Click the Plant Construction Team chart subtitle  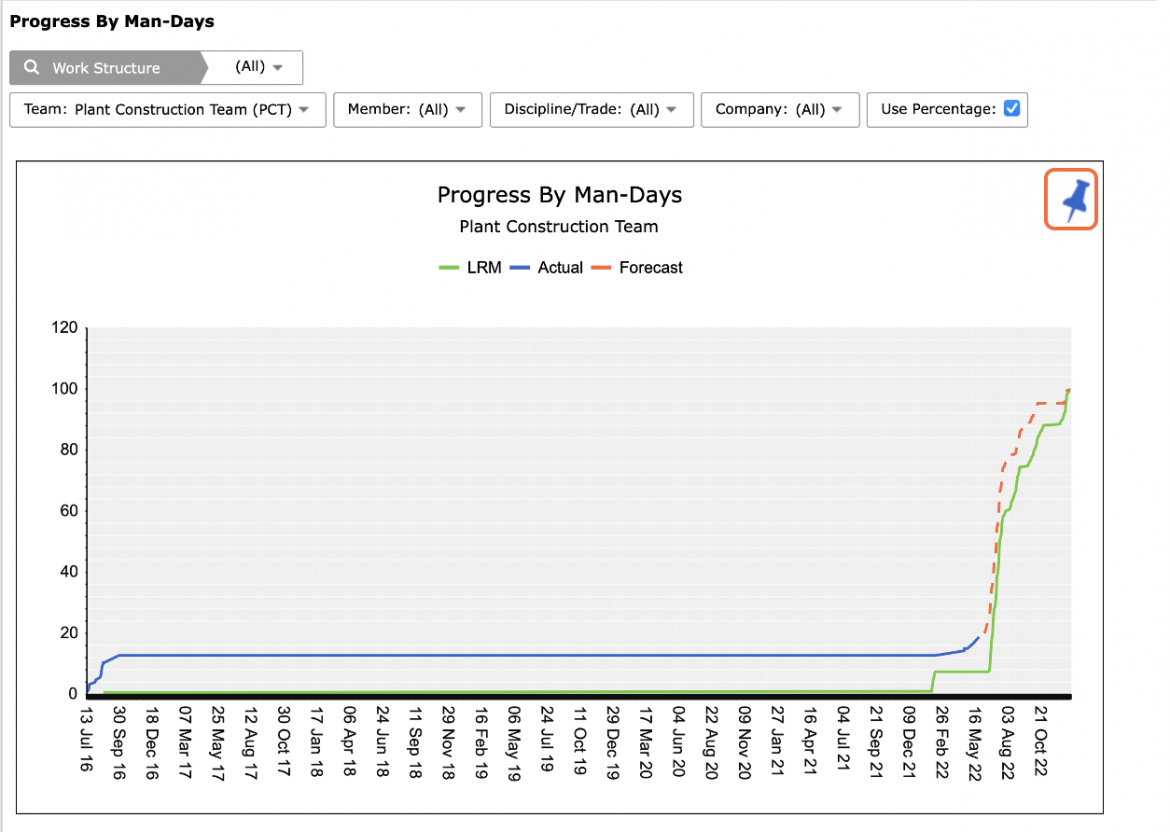point(559,227)
